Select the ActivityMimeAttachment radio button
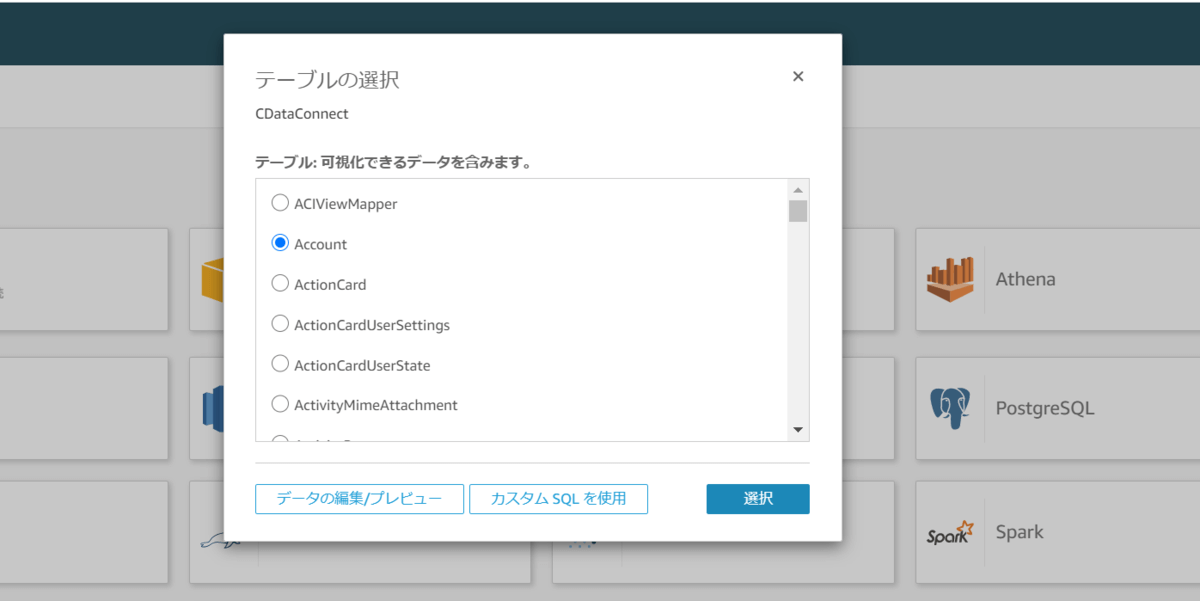 coord(280,405)
